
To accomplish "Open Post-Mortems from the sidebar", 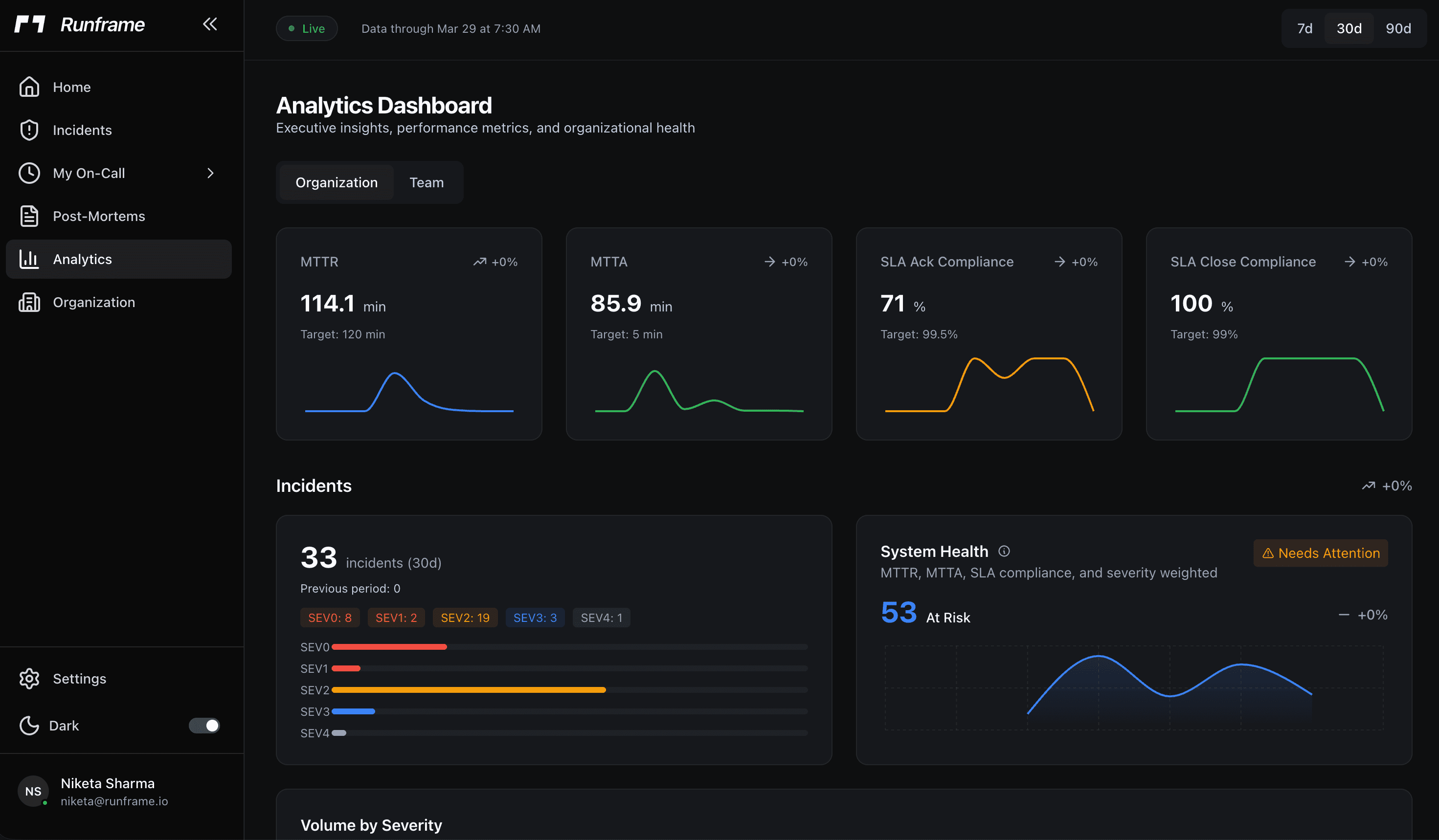I will [x=98, y=216].
